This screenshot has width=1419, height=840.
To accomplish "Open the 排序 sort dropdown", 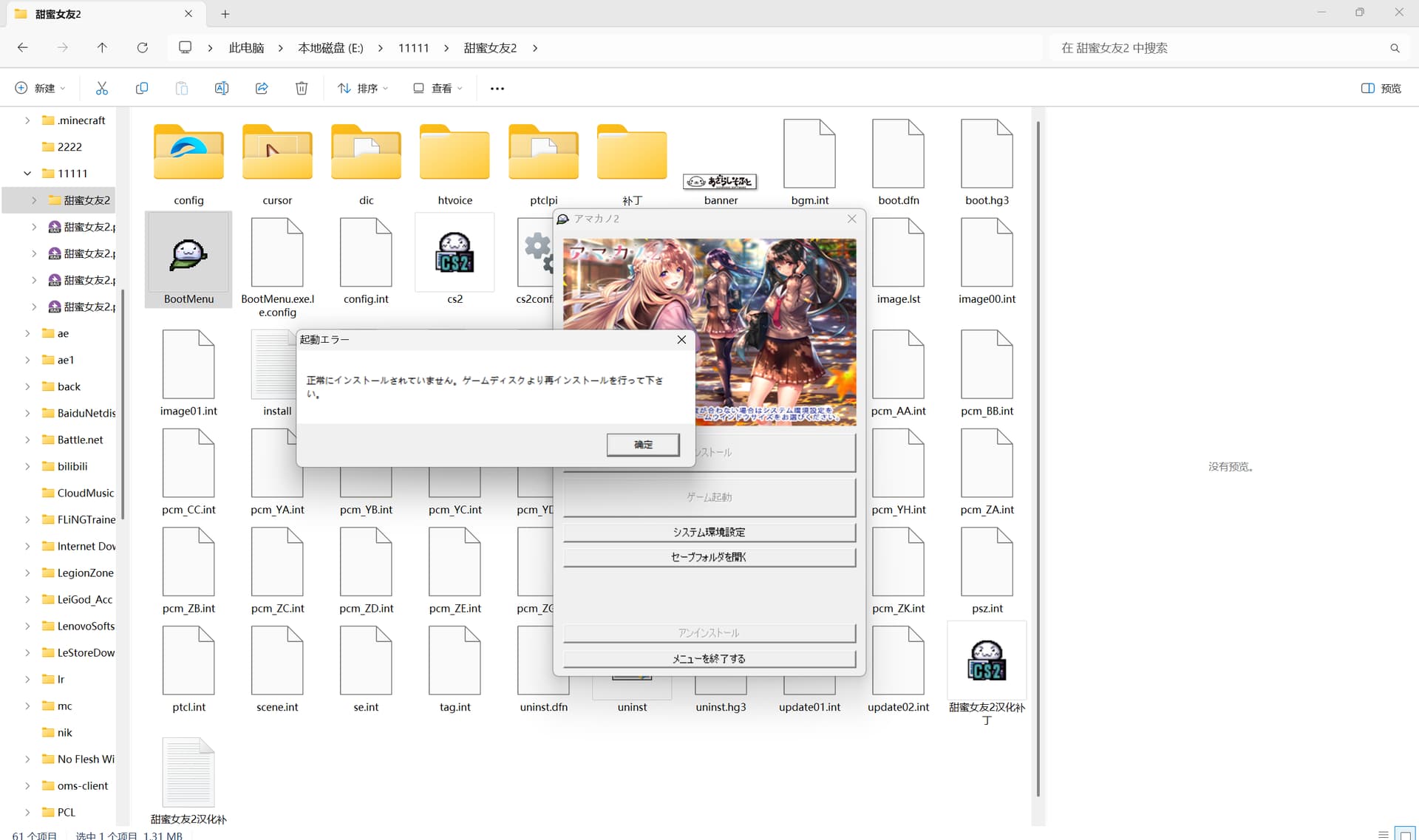I will [x=363, y=88].
